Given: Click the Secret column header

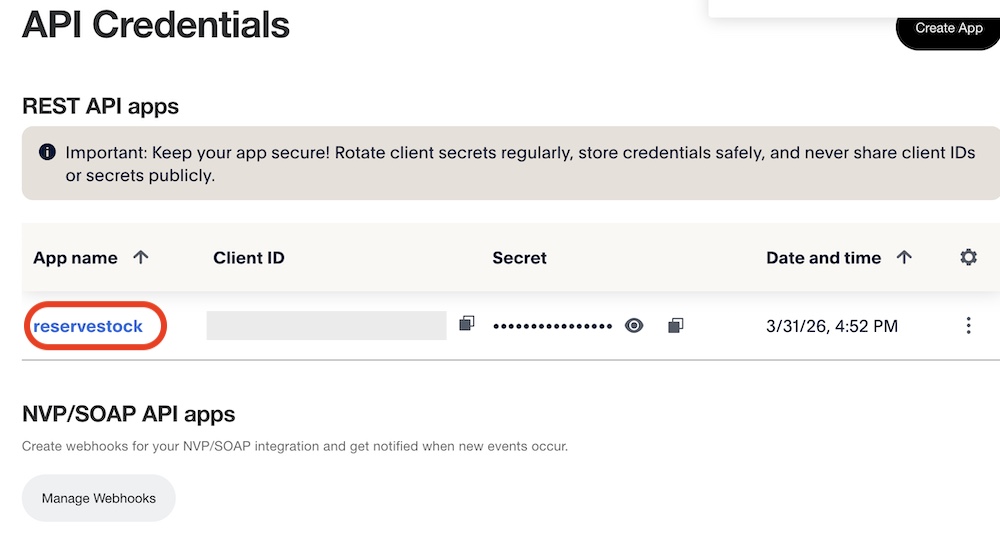Looking at the screenshot, I should click(x=519, y=258).
